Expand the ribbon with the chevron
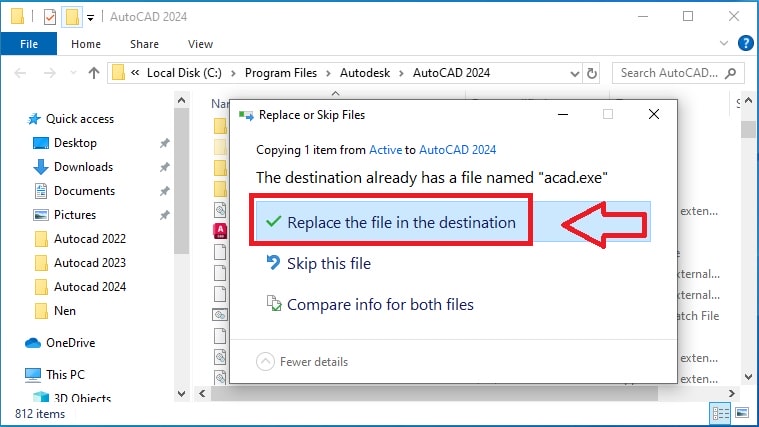 coord(724,44)
